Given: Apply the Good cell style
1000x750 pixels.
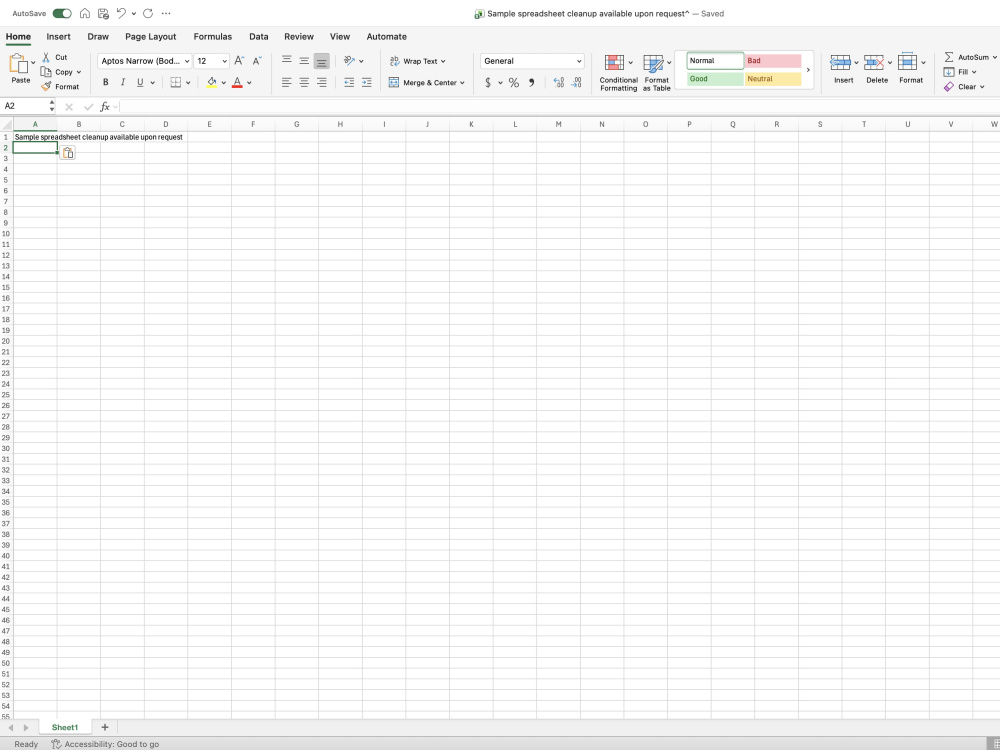Looking at the screenshot, I should click(x=715, y=79).
